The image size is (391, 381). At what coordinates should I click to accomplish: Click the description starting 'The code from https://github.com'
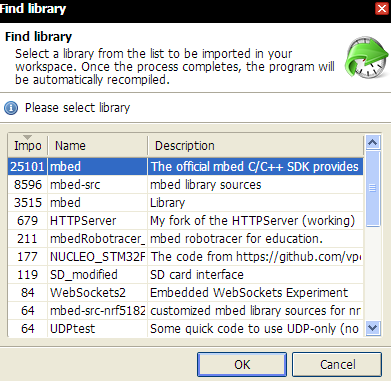pyautogui.click(x=256, y=257)
